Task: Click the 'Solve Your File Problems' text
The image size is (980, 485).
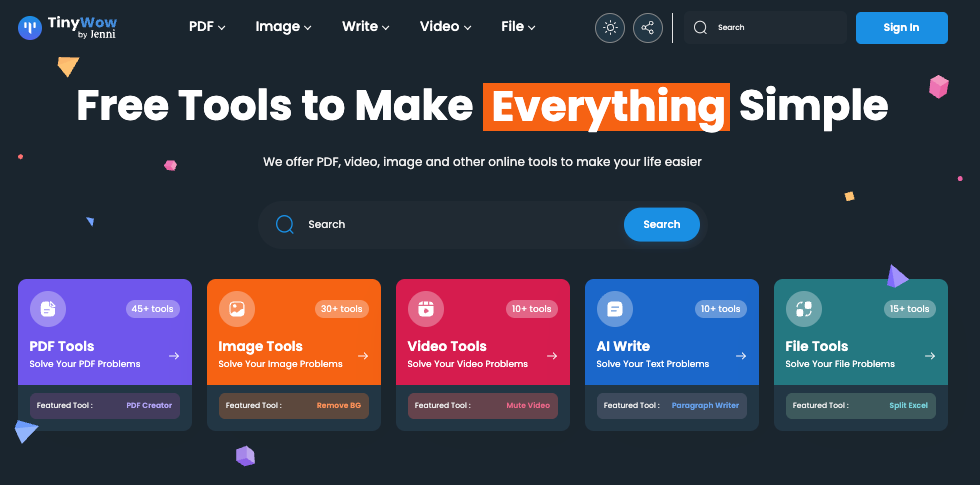Action: (x=841, y=364)
